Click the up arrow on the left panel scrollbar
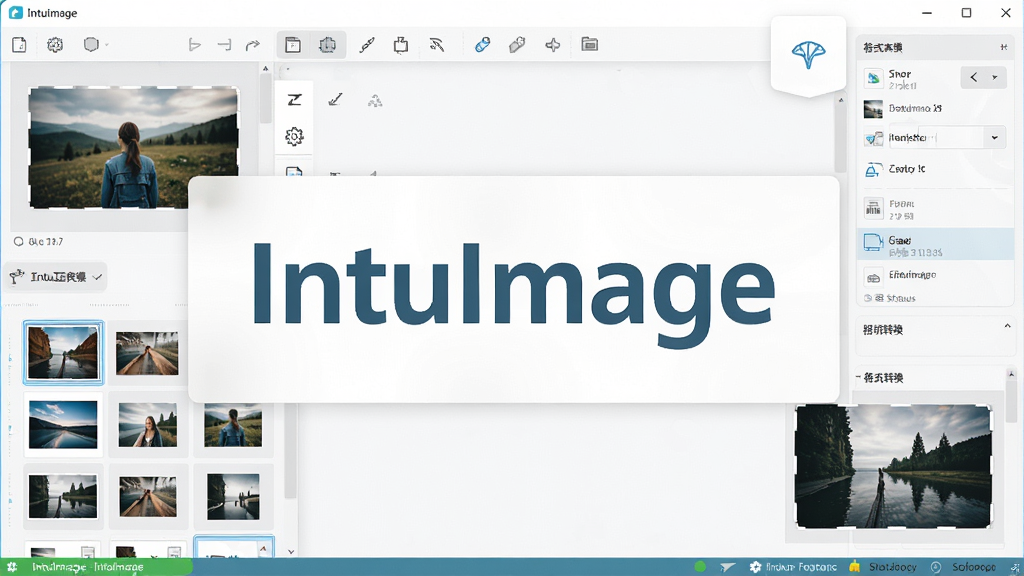The height and width of the screenshot is (576, 1024). pos(265,68)
